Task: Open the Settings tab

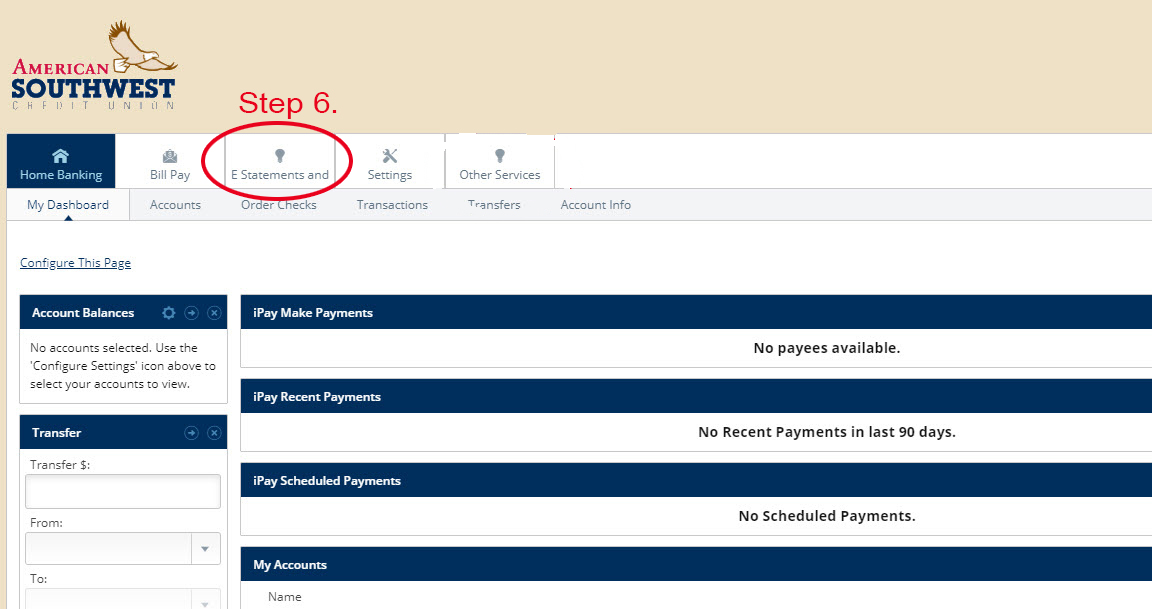Action: 389,161
